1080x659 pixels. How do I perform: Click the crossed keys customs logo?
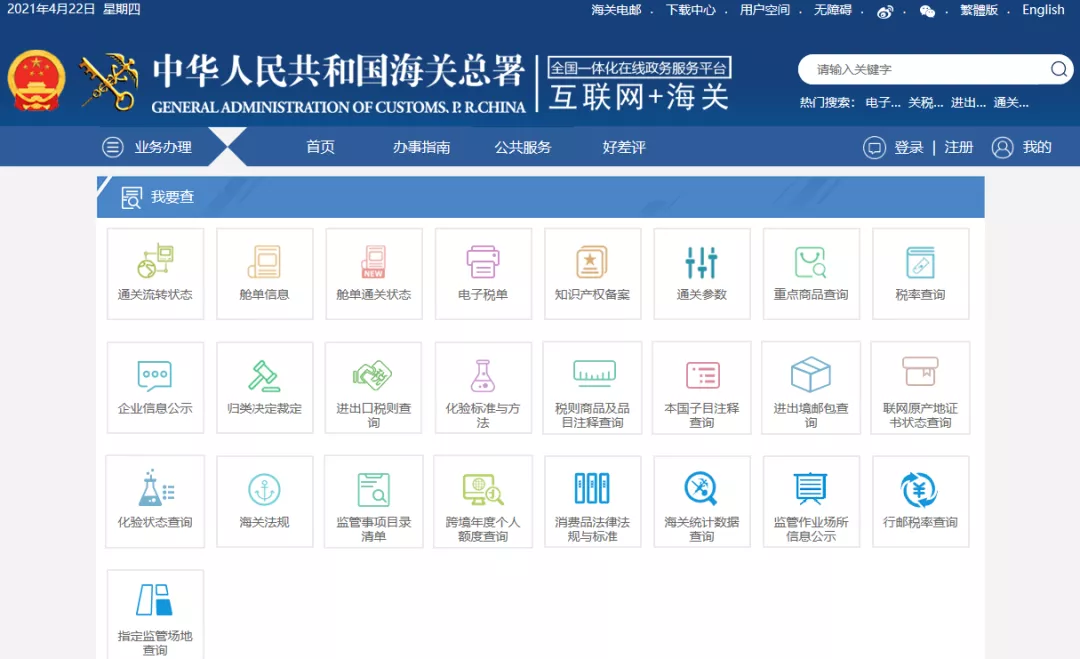click(109, 82)
